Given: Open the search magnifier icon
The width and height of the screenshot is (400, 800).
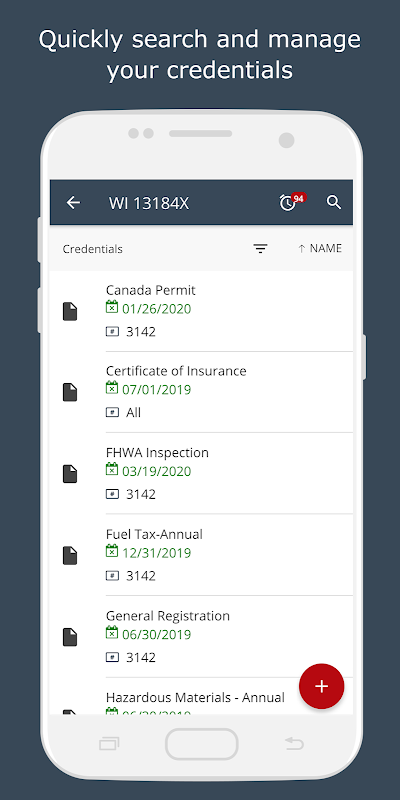Looking at the screenshot, I should (334, 202).
